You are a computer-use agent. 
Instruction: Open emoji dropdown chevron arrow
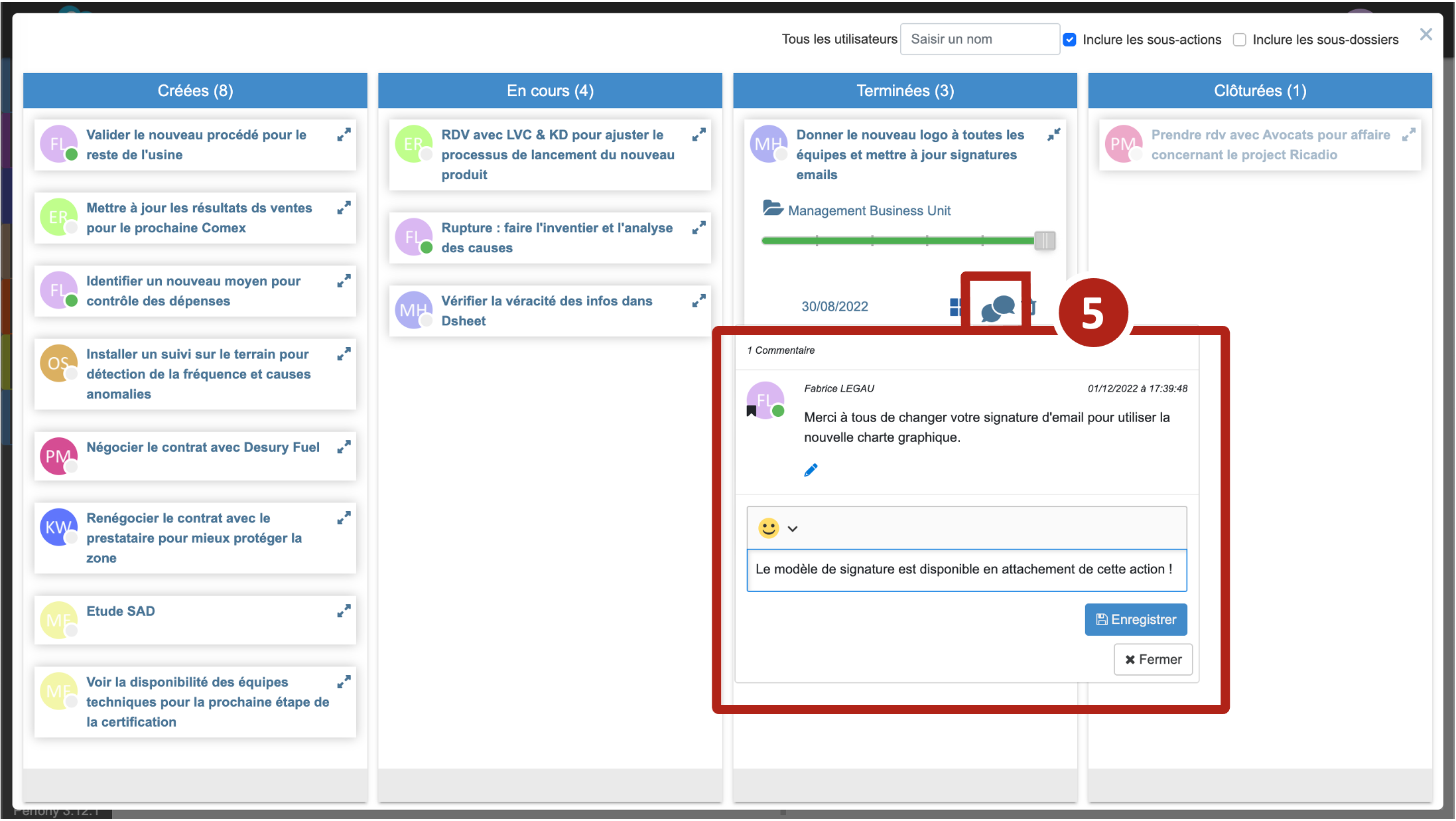point(792,529)
